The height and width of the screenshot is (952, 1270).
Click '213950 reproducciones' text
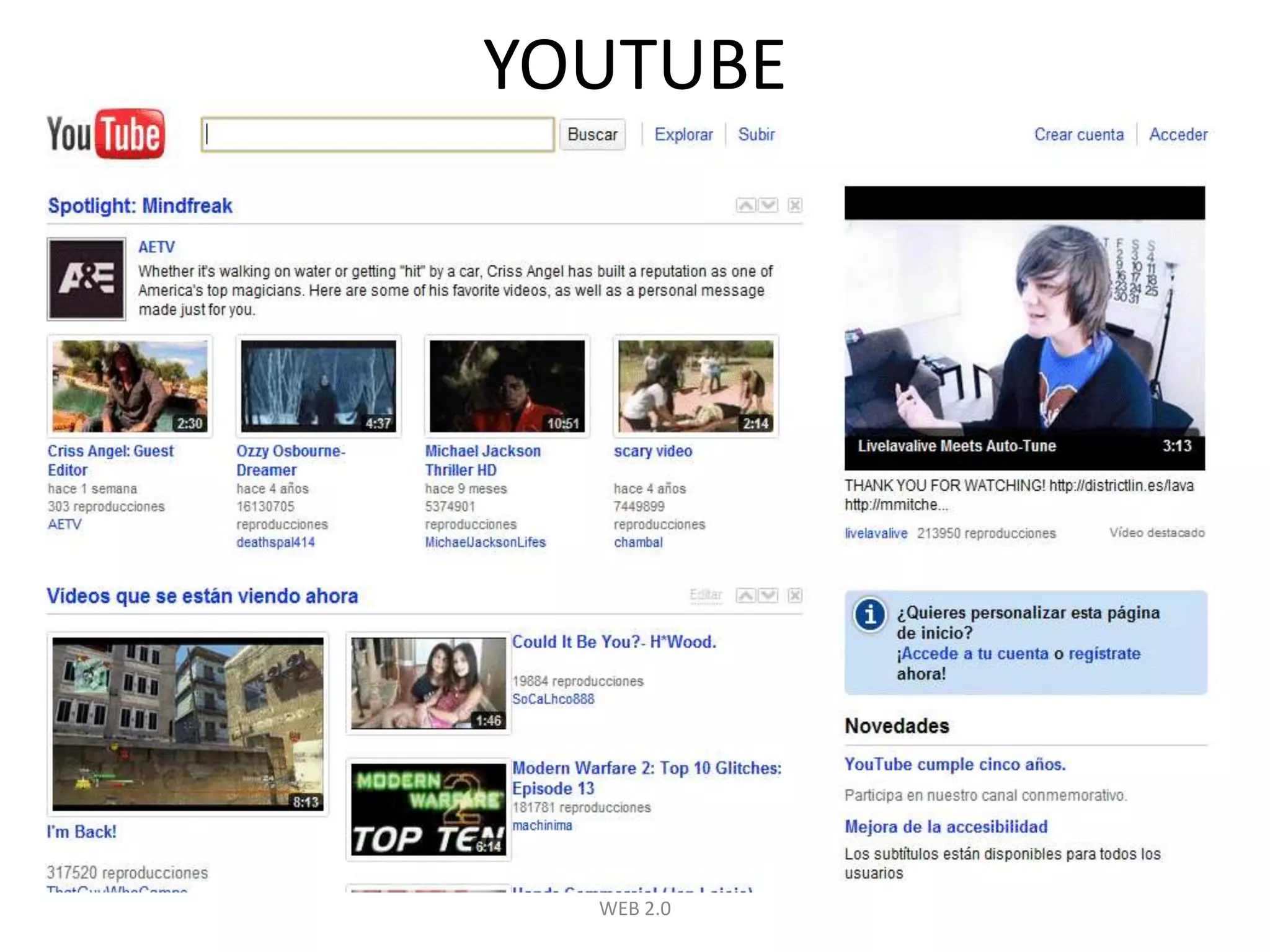[986, 534]
